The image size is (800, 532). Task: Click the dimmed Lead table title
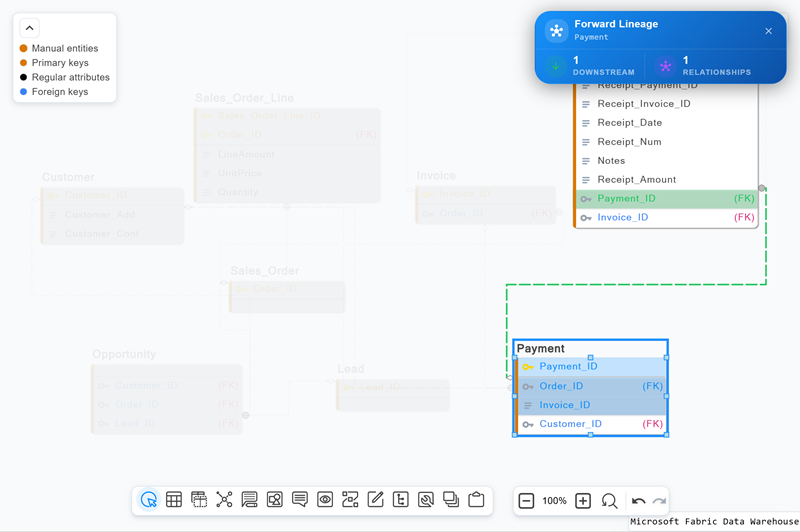[351, 369]
